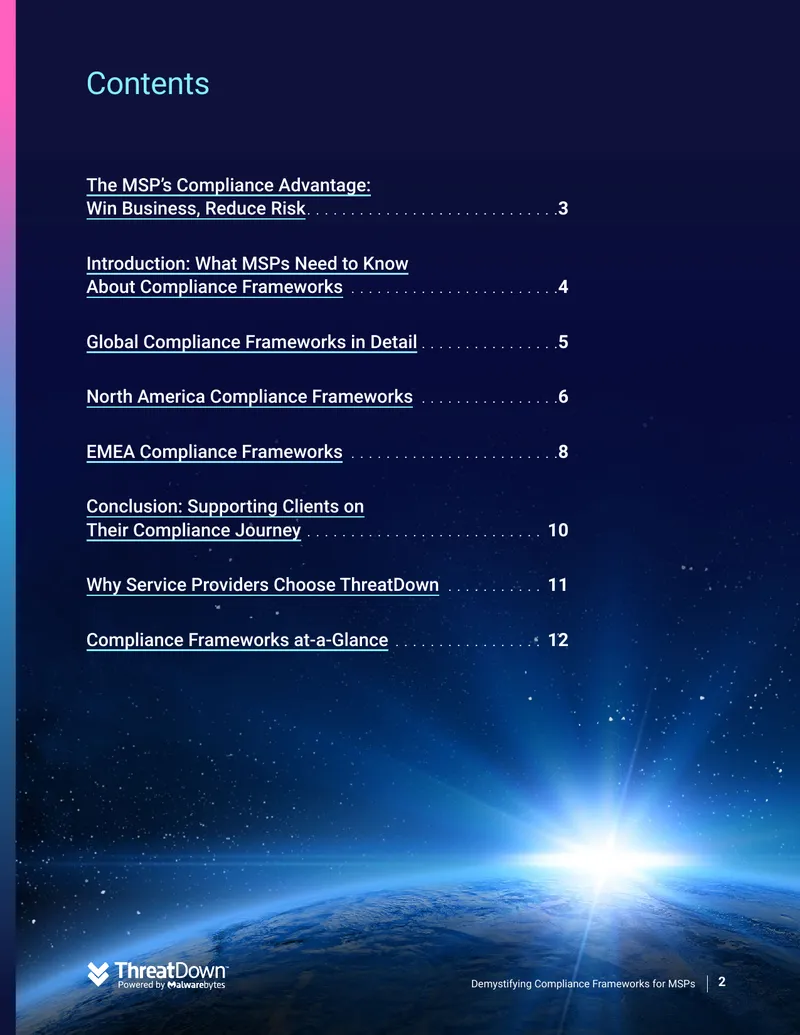
Task: Click the Contents heading
Action: tap(148, 84)
